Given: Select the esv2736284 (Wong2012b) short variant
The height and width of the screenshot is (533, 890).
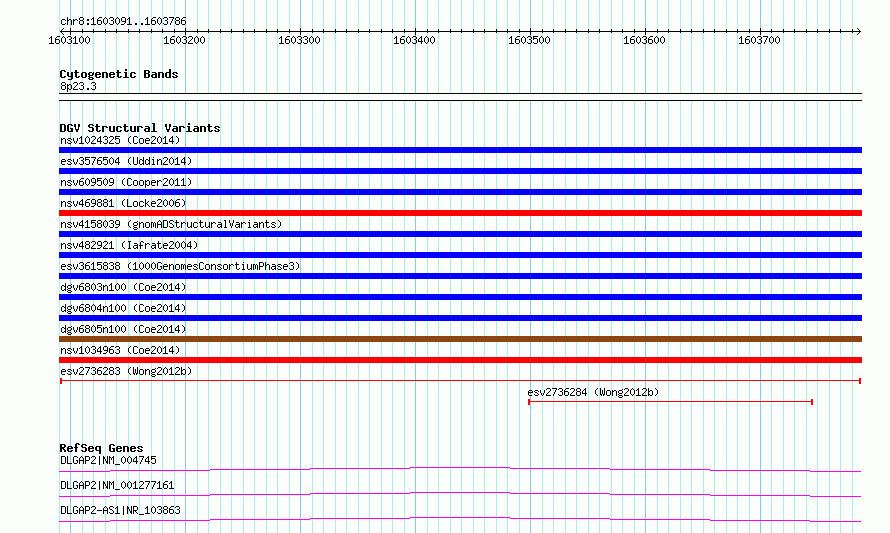Looking at the screenshot, I should pos(670,402).
